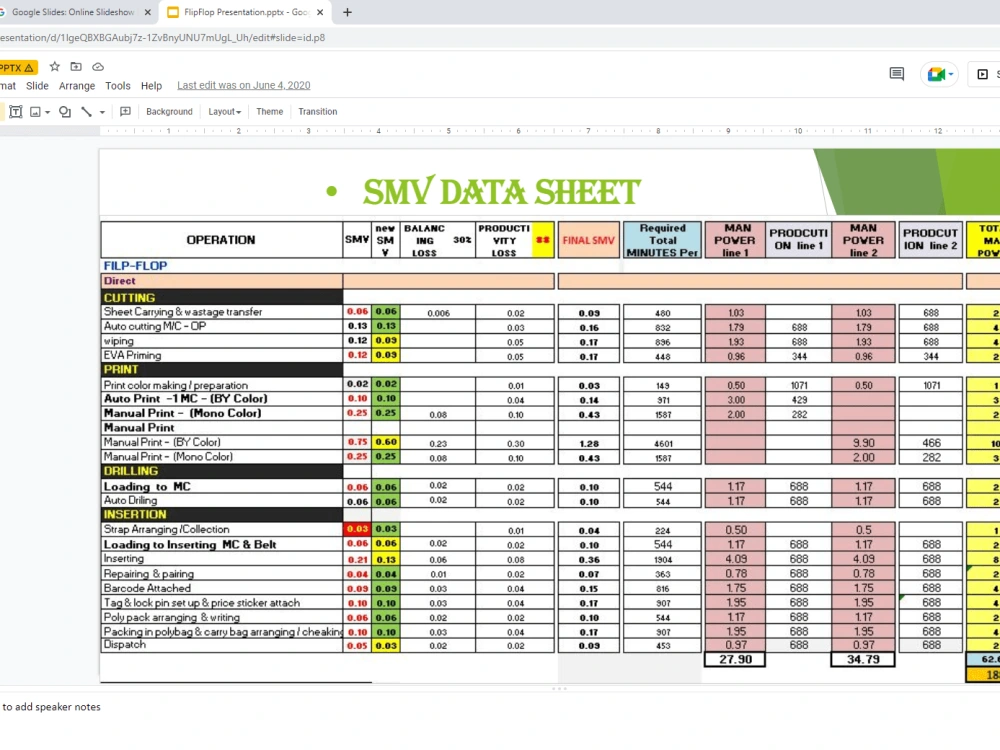This screenshot has height=750, width=1000.
Task: Click the Google Meet call button
Action: [x=936, y=74]
